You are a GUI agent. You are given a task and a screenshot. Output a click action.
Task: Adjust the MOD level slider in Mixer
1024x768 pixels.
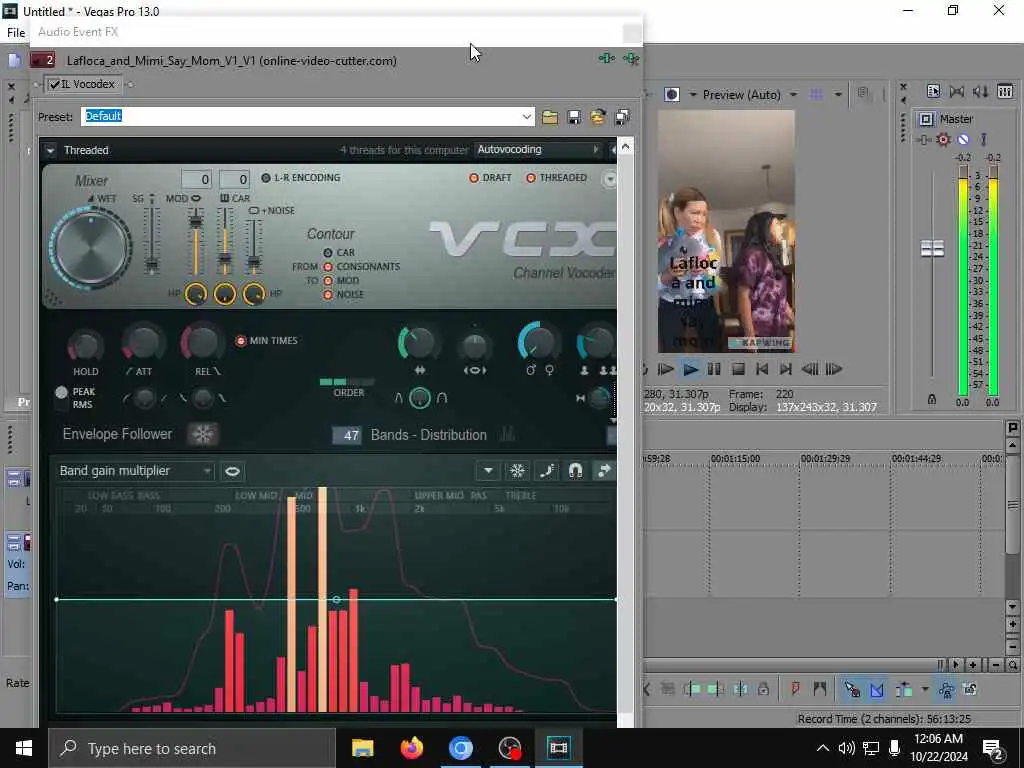point(195,222)
